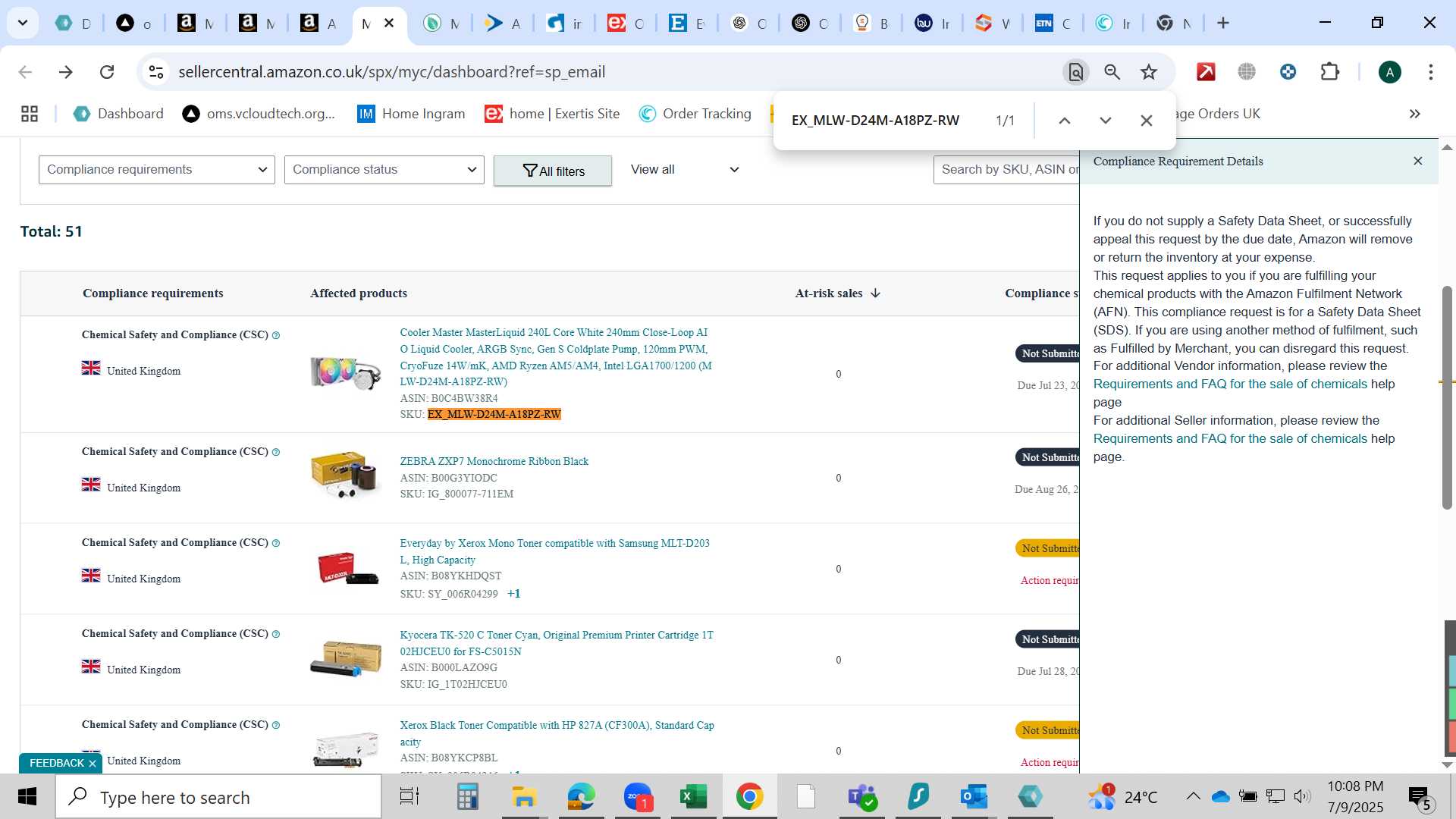Click the Kyocera toner product thumbnail

345,657
